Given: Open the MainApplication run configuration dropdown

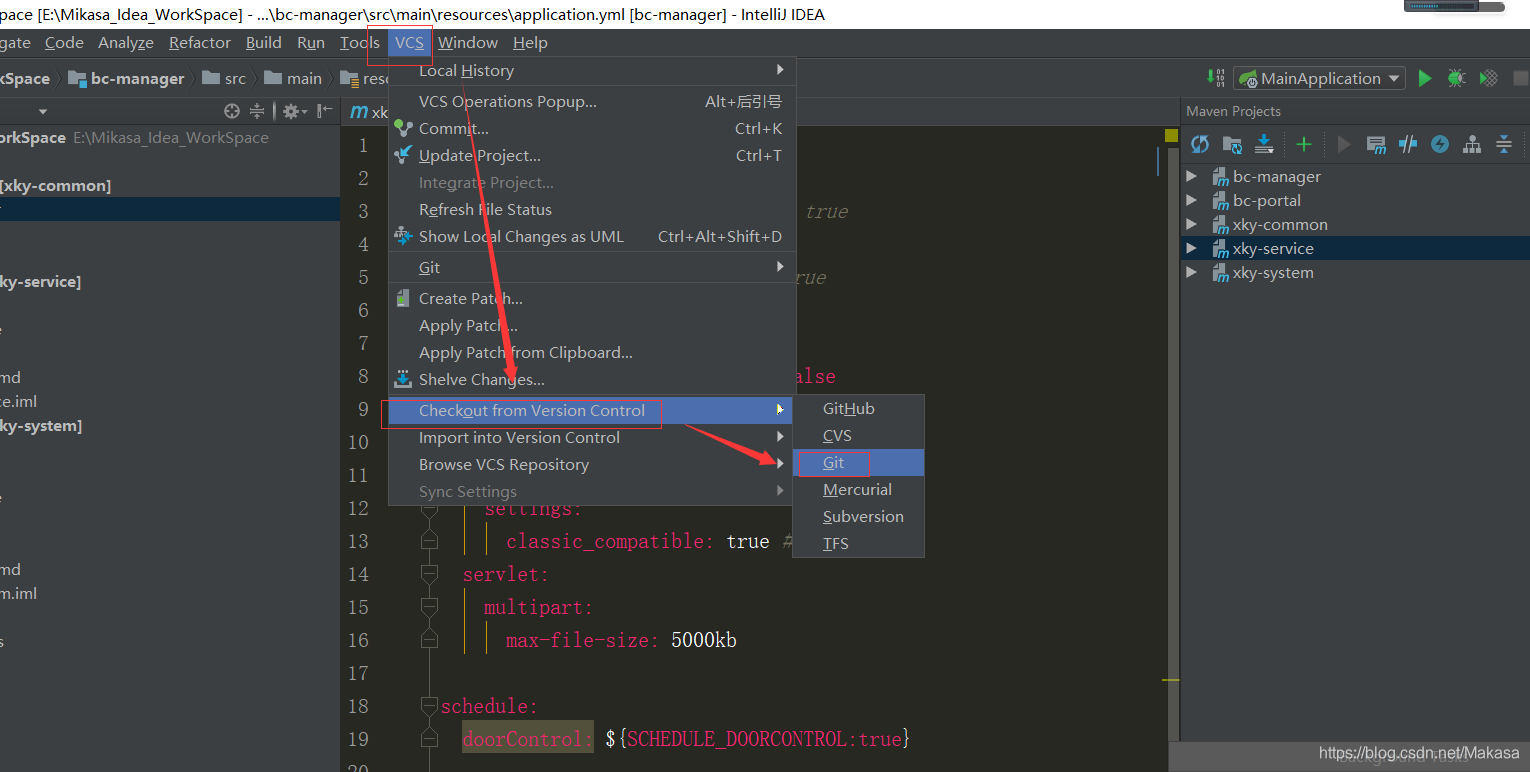Looking at the screenshot, I should click(x=1320, y=78).
